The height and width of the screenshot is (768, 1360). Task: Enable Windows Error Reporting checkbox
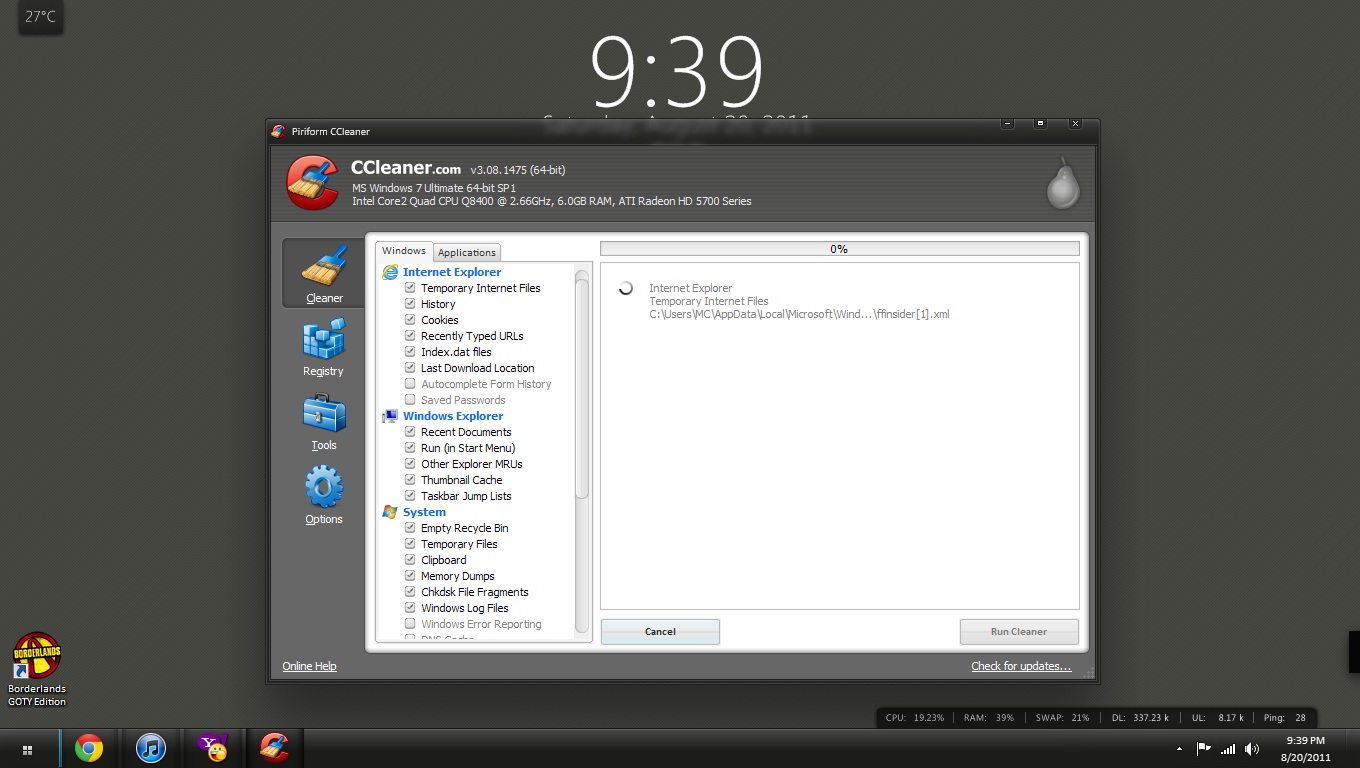coord(410,624)
